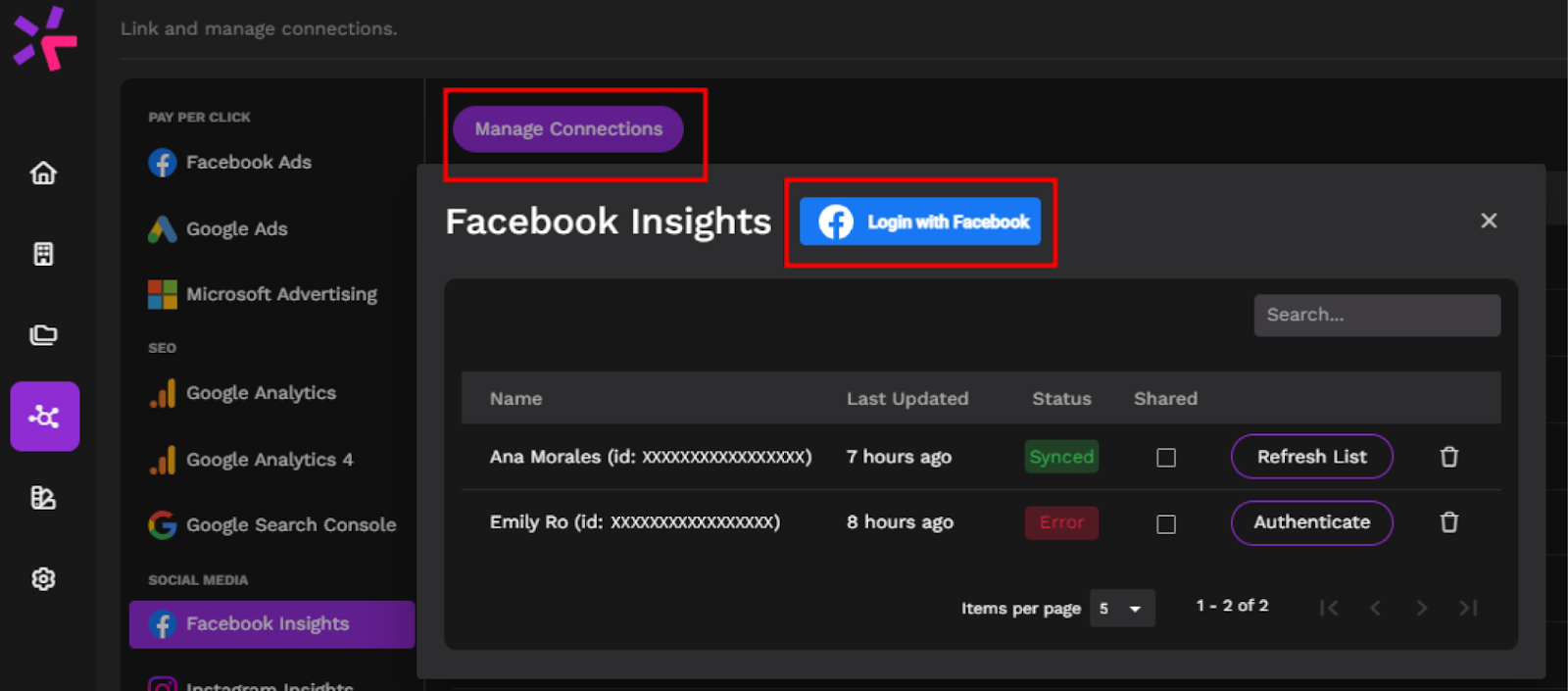This screenshot has height=691, width=1568.
Task: Click the Facebook Ads logo icon
Action: tap(162, 163)
